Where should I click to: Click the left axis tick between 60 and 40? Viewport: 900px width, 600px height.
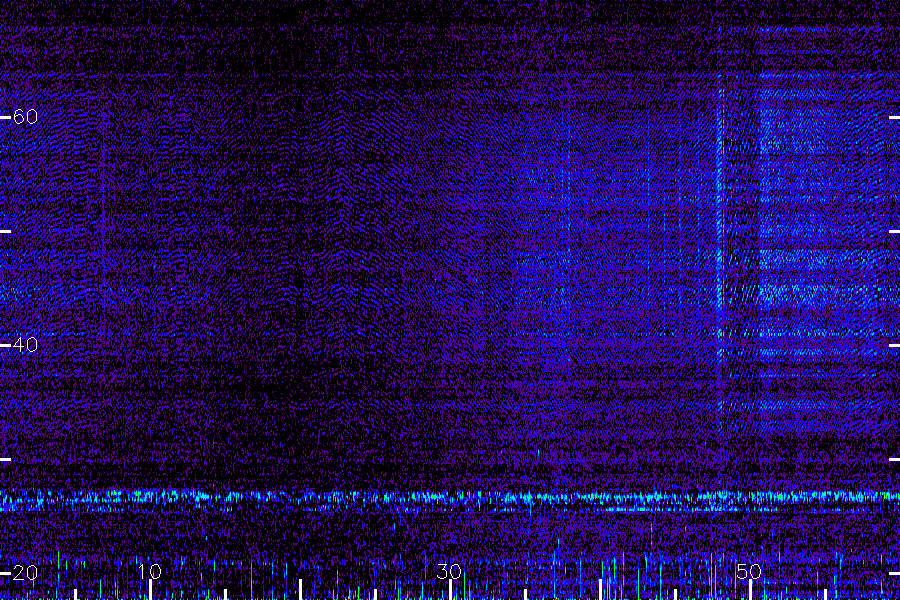tap(5, 231)
